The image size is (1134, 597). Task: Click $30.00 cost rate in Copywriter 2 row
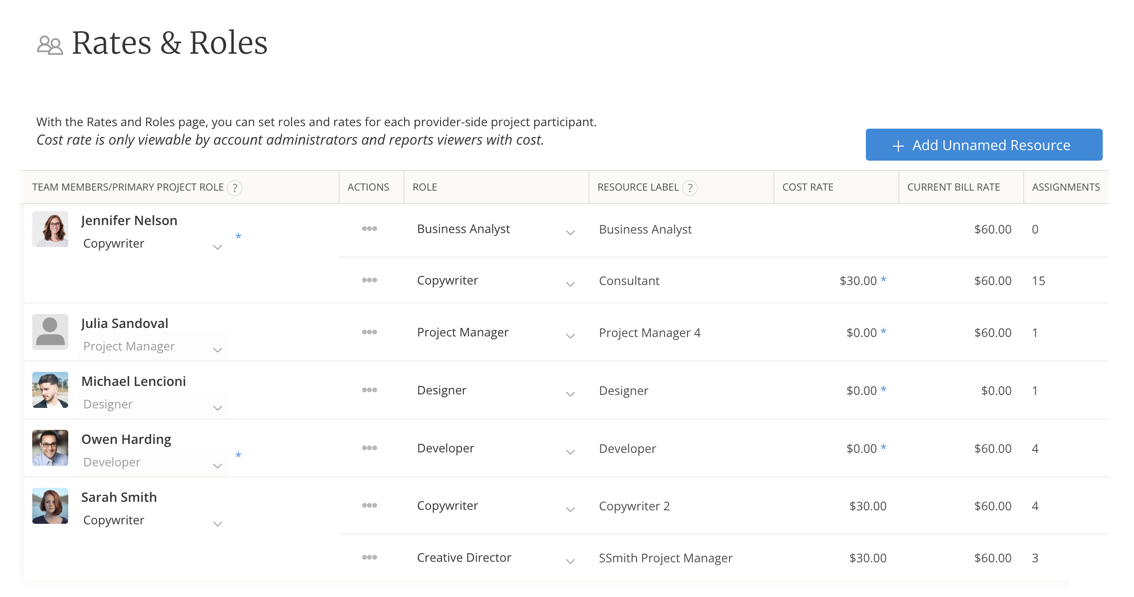point(868,507)
